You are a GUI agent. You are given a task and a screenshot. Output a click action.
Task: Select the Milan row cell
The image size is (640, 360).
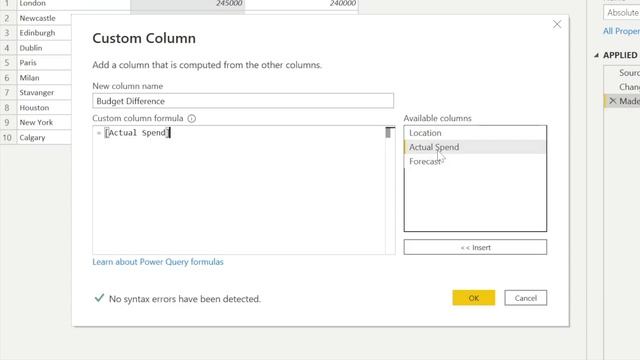[43, 78]
